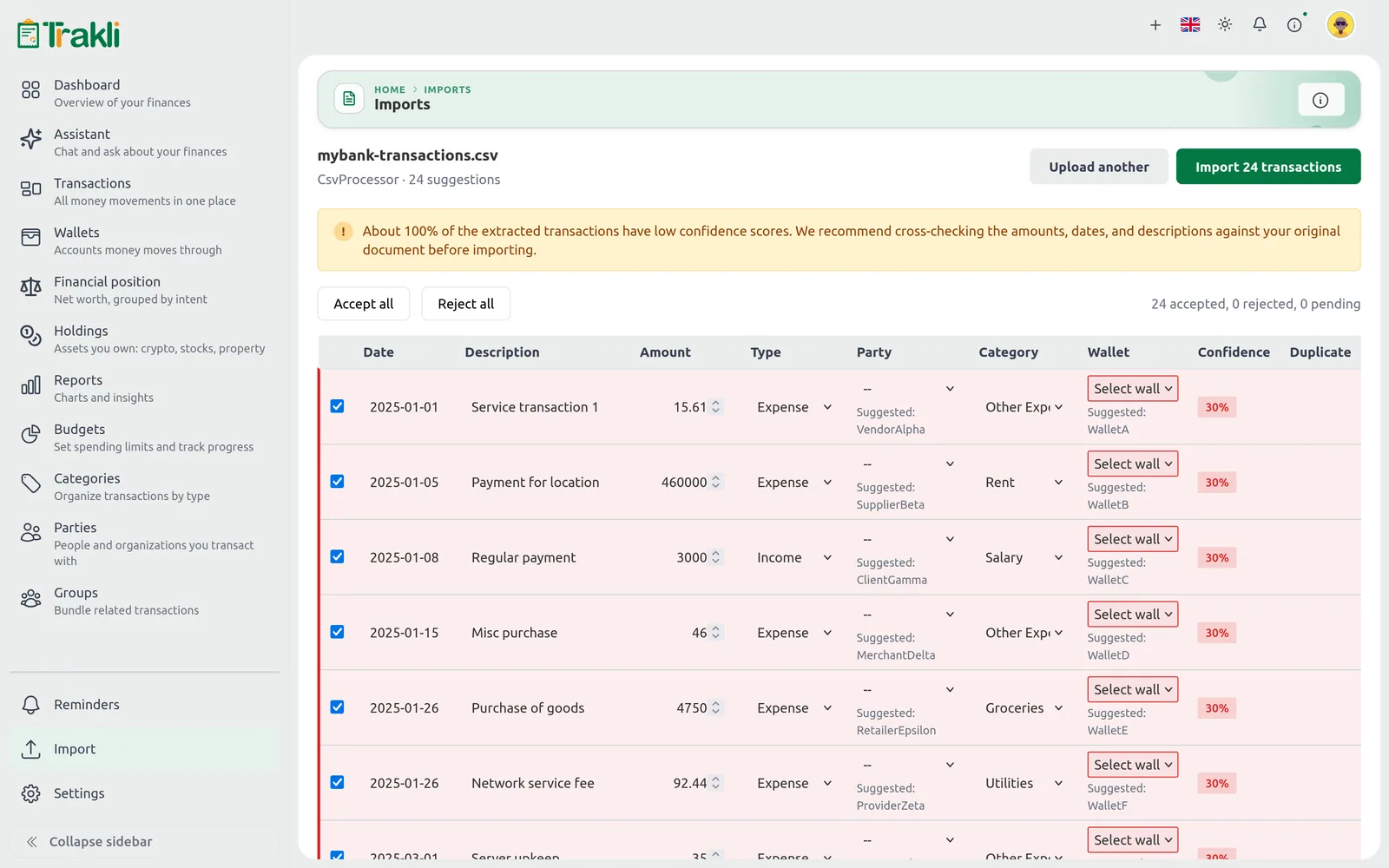Image resolution: width=1389 pixels, height=868 pixels.
Task: Click the Parties people icon
Action: coord(30,533)
